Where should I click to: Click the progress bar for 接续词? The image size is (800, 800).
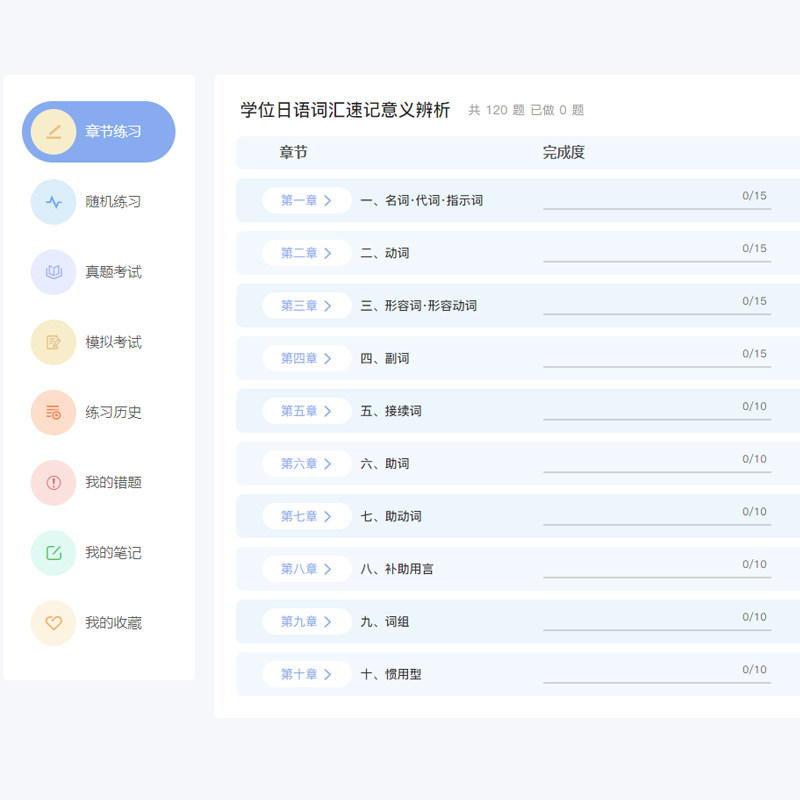click(x=657, y=419)
